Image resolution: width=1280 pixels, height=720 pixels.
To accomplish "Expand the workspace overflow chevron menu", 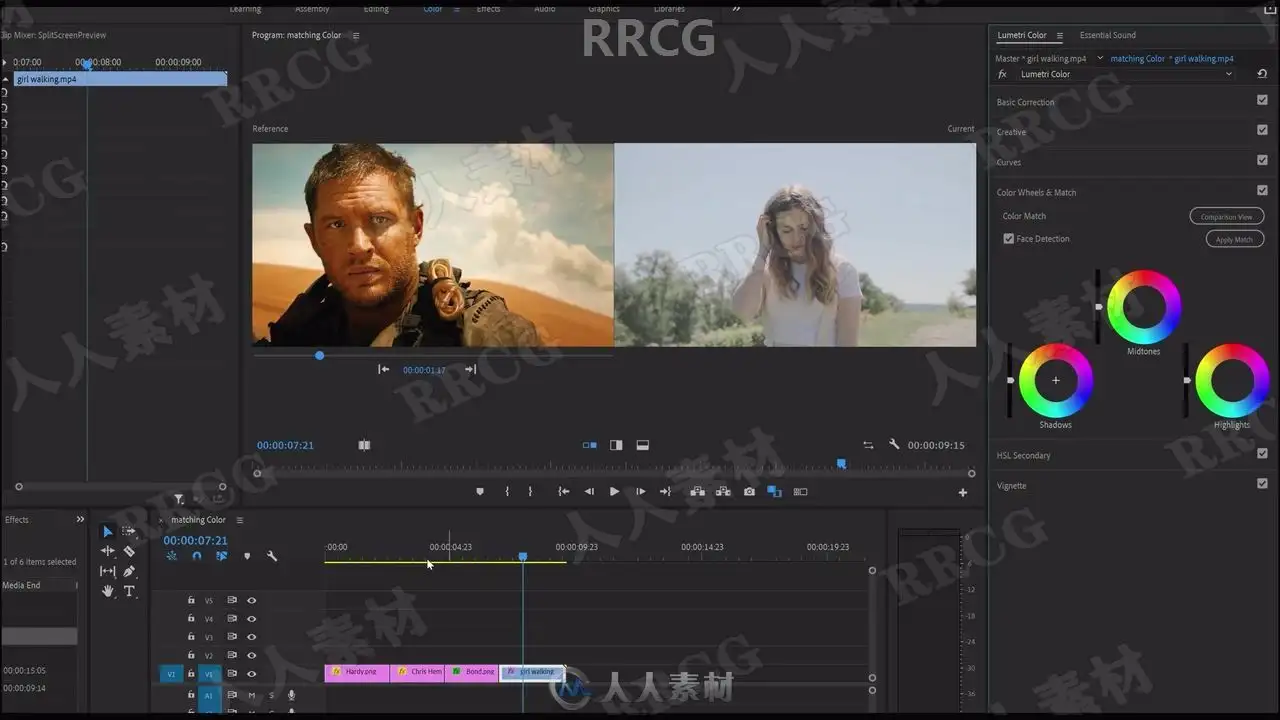I will (737, 9).
